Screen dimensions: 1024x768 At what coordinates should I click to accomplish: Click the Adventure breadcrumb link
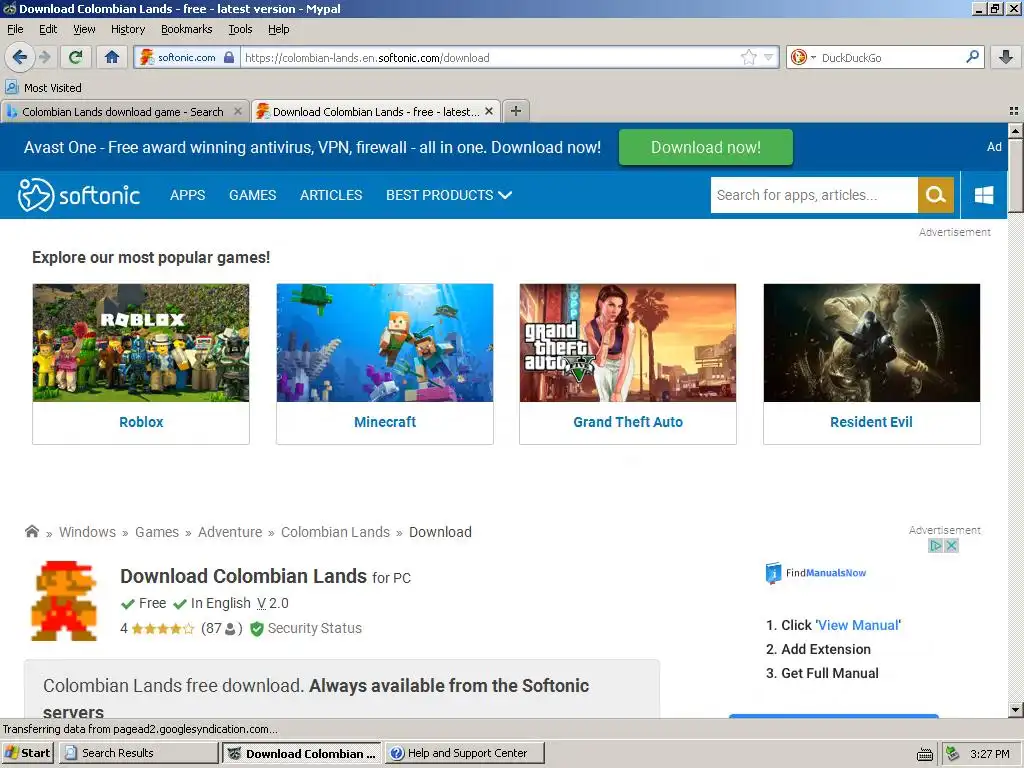230,532
